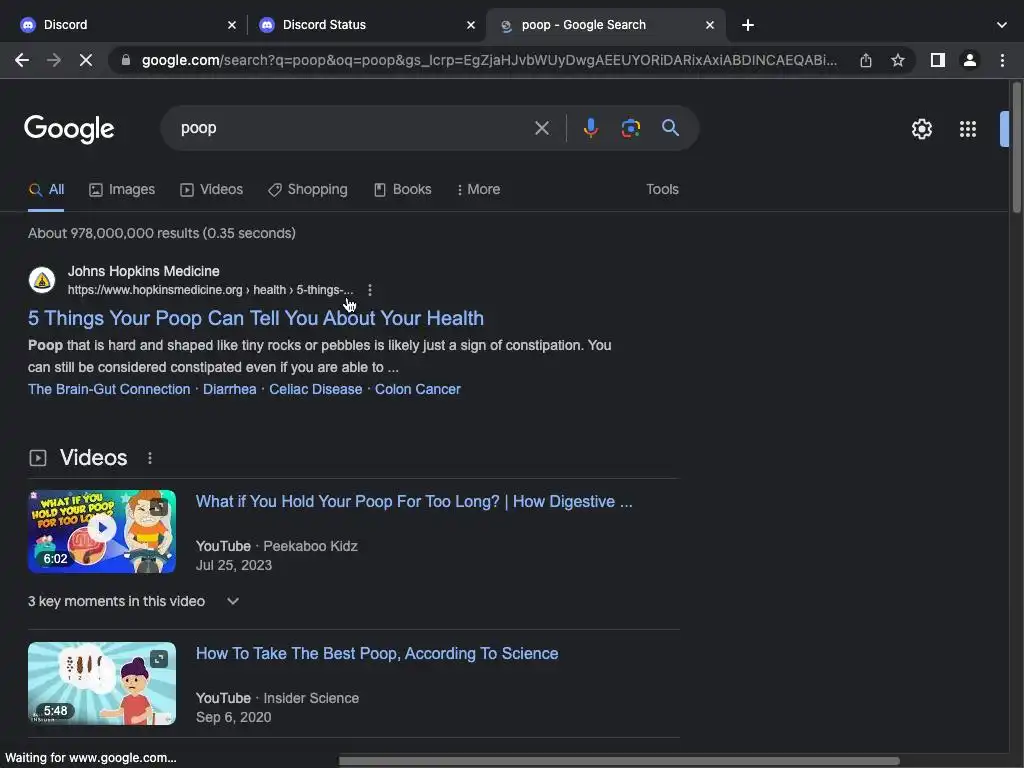Open 5 Things Your Poop Can Tell link
The width and height of the screenshot is (1024, 768).
256,318
